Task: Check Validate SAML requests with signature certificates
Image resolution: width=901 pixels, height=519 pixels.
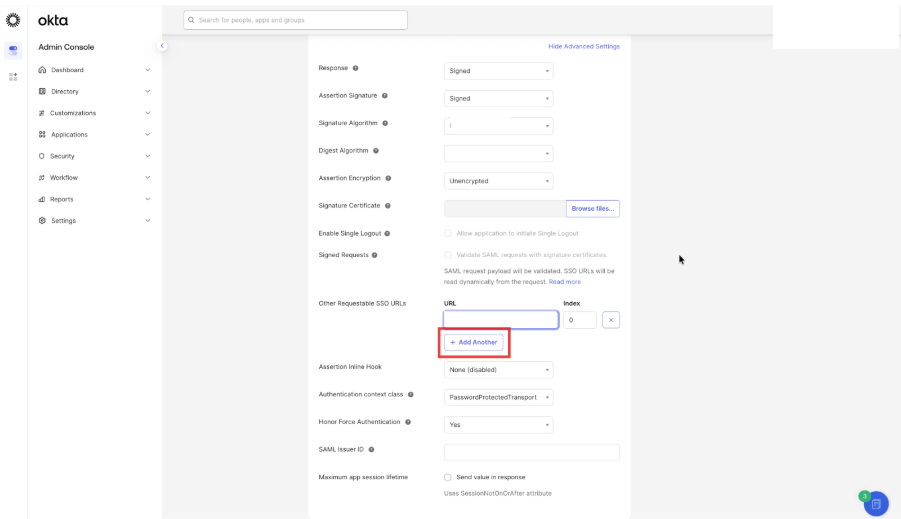Action: pos(448,255)
